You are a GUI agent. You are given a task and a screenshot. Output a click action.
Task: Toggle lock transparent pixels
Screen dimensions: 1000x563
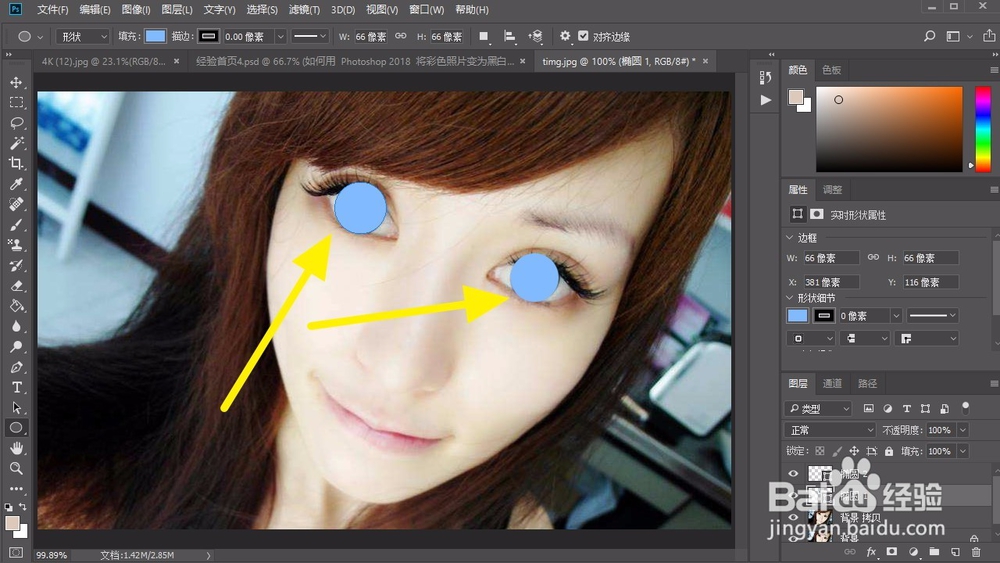point(820,451)
